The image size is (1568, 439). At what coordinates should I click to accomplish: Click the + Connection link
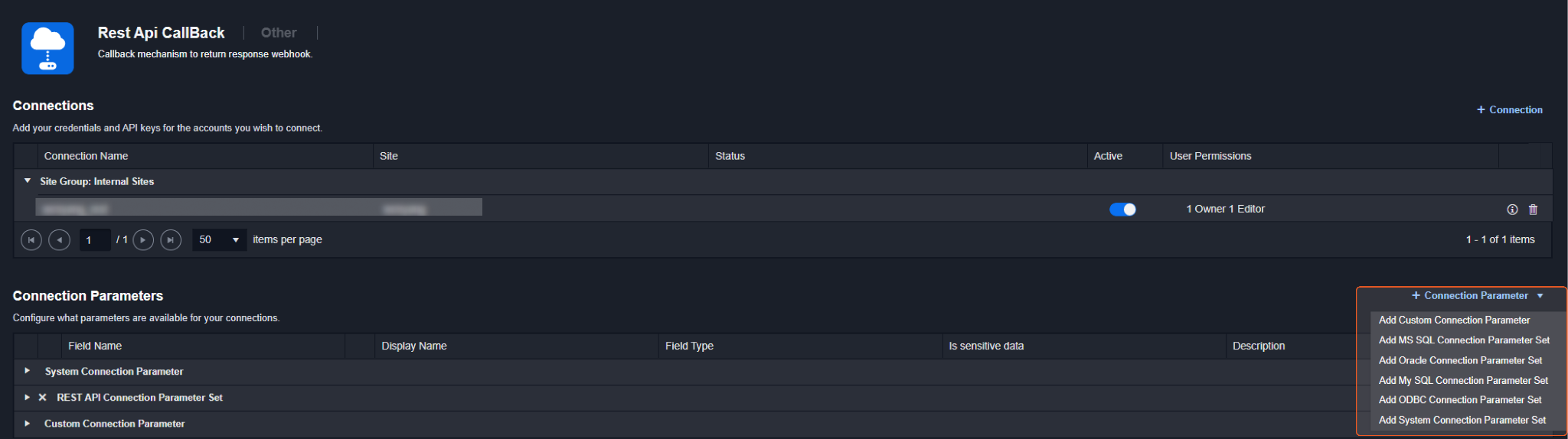tap(1510, 110)
